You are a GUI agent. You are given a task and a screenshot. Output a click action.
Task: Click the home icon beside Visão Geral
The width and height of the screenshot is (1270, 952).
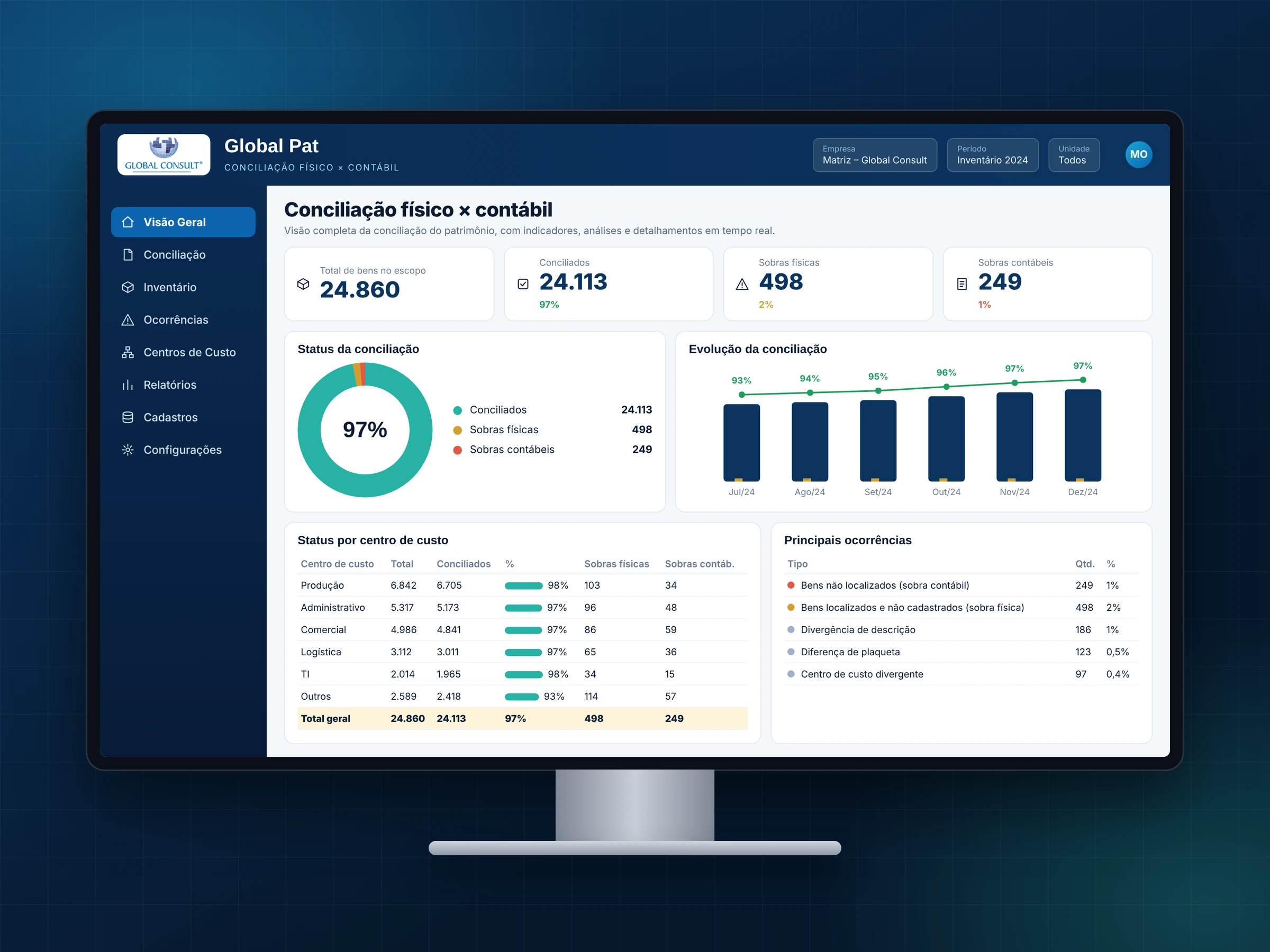pyautogui.click(x=128, y=222)
